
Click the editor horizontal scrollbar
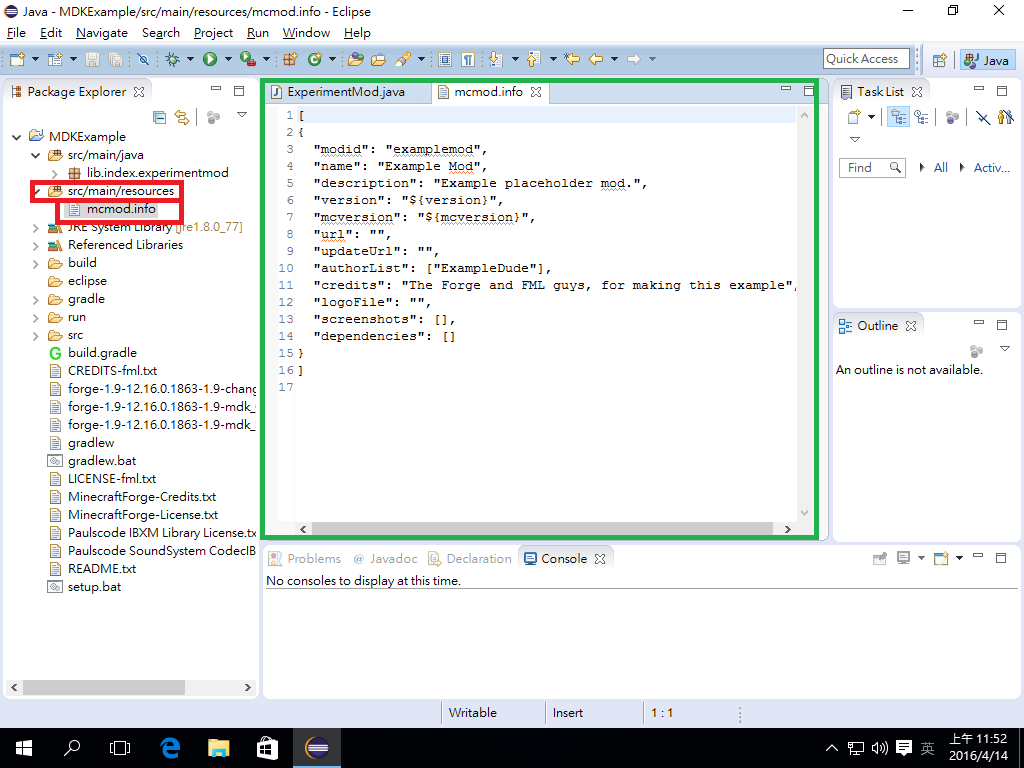pos(543,529)
